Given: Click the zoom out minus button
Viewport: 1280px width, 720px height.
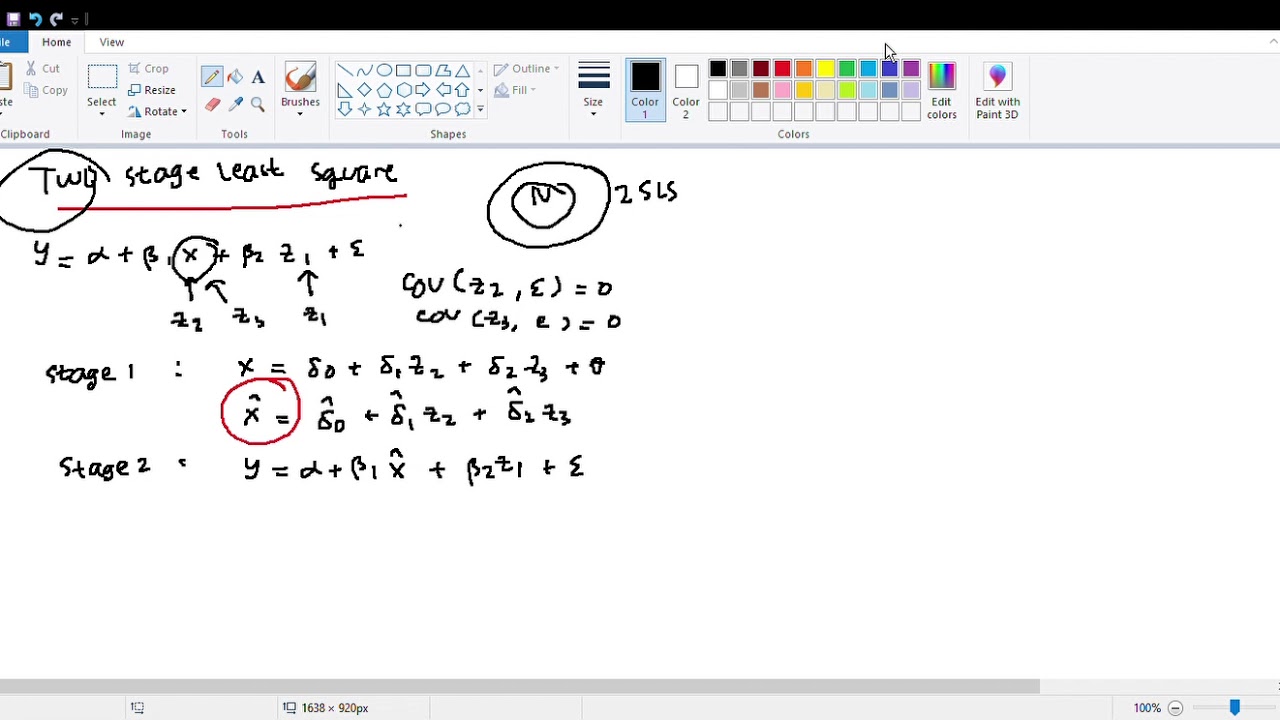Looking at the screenshot, I should [1176, 708].
